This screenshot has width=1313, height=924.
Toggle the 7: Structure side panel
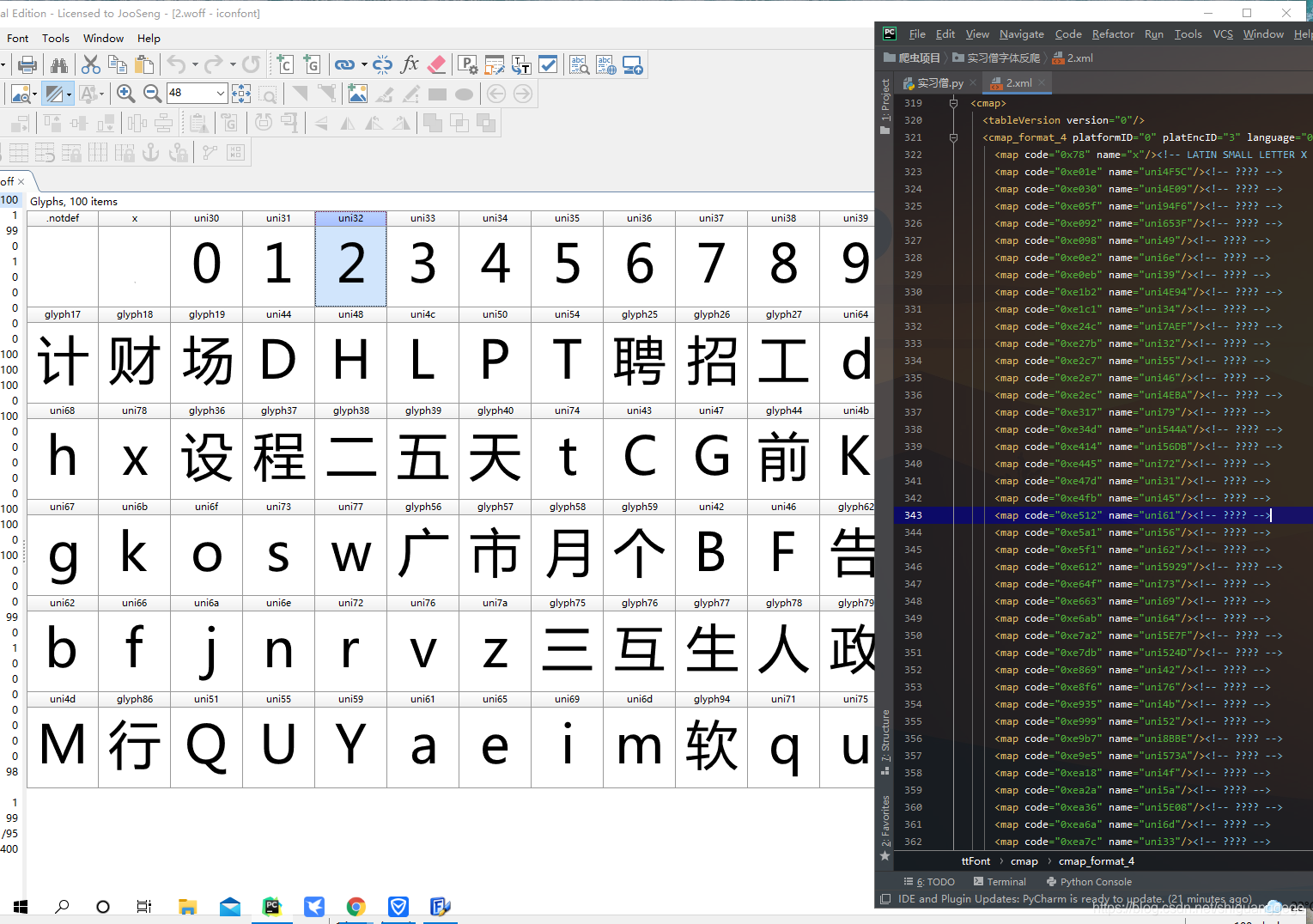click(x=884, y=742)
